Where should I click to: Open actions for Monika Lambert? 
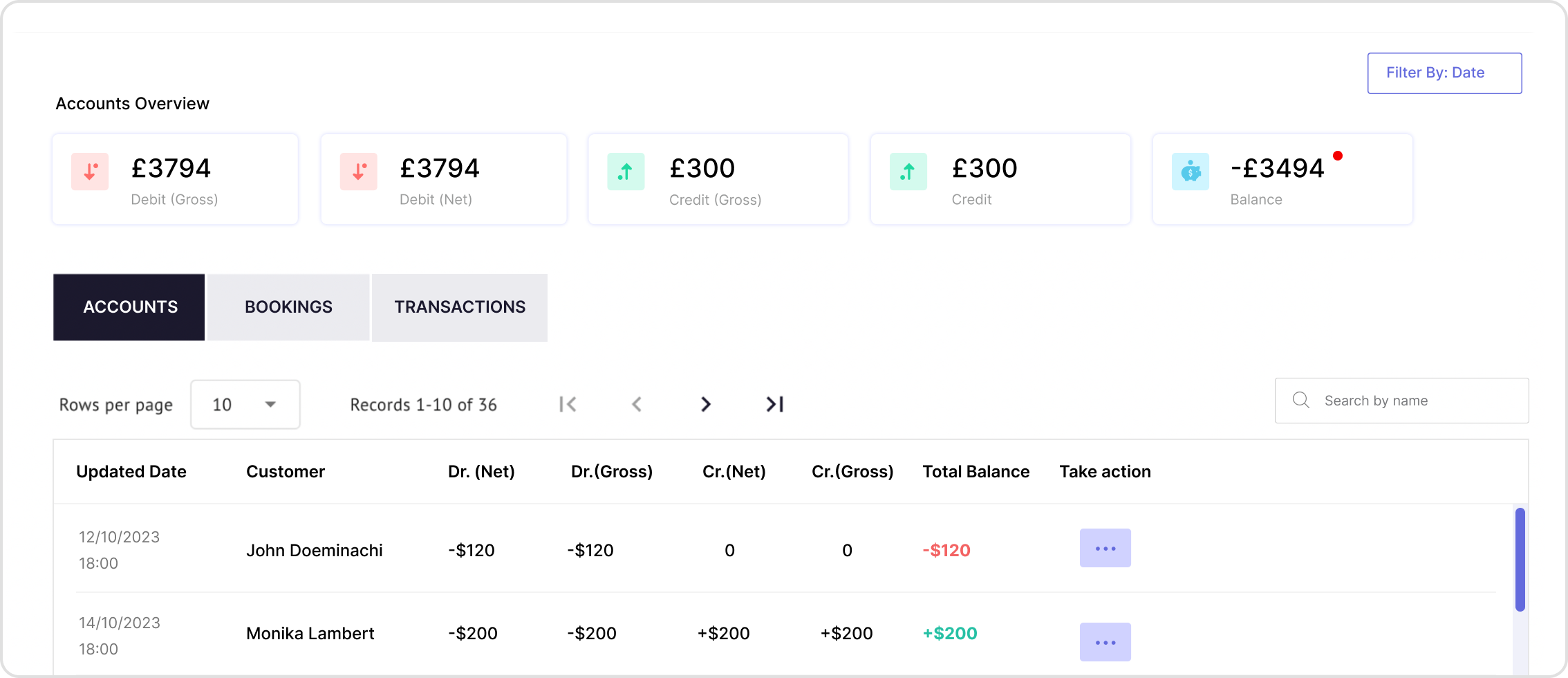(1105, 642)
